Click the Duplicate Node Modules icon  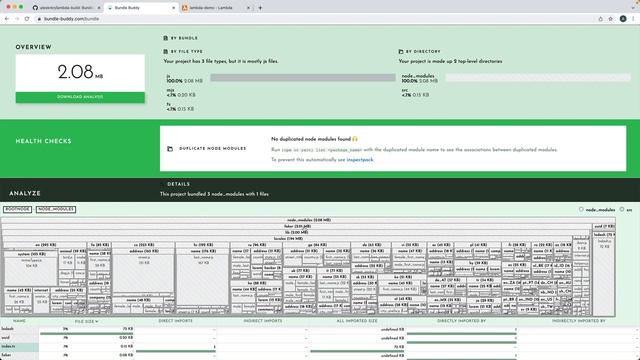[170, 149]
